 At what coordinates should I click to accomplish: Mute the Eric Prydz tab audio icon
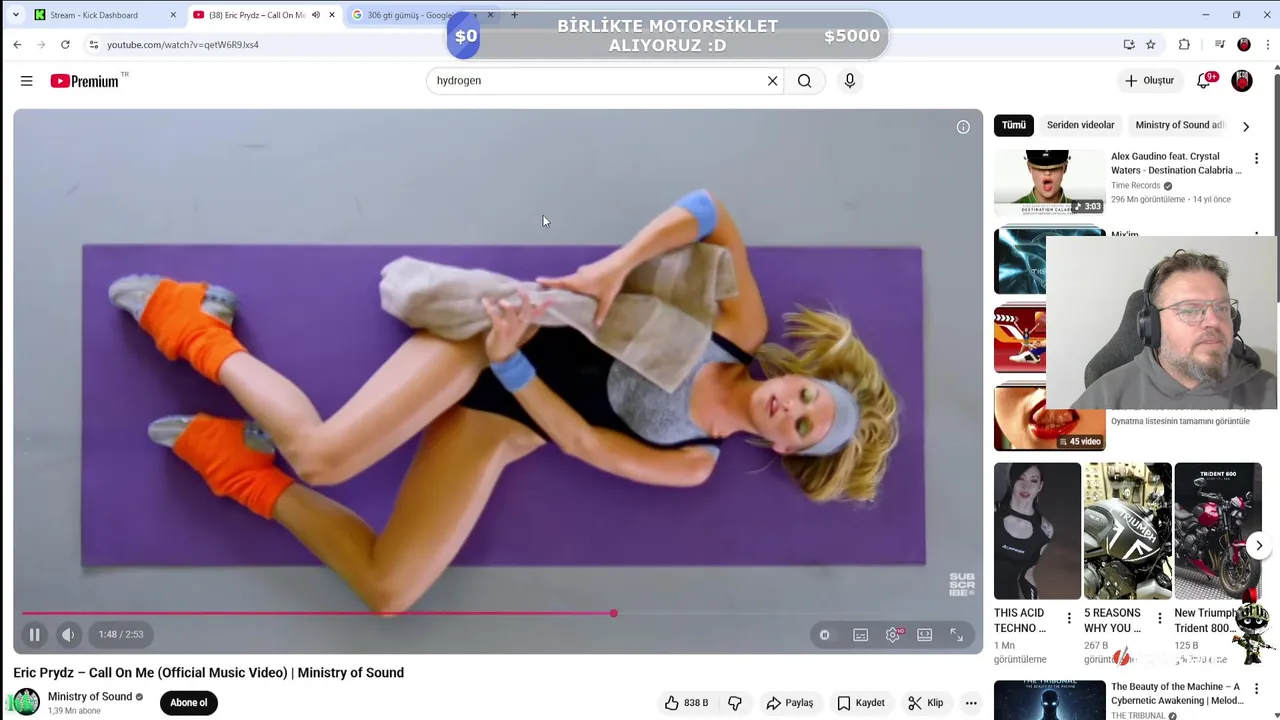[x=316, y=15]
